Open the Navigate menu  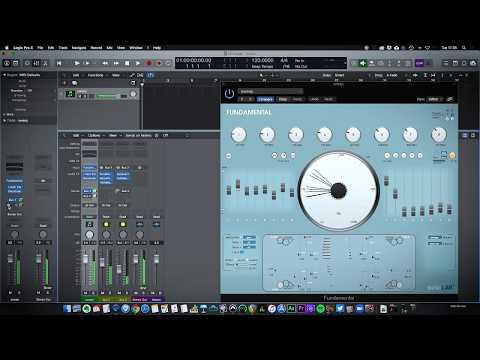(x=79, y=48)
